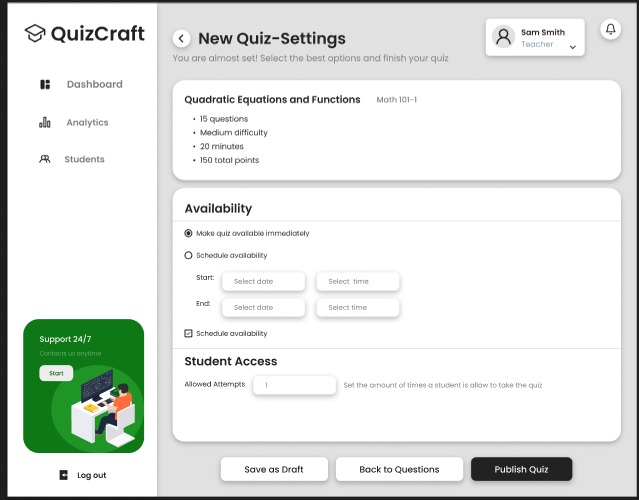This screenshot has height=500, width=639.
Task: Expand the Sam Smith account dropdown chevron
Action: point(573,47)
